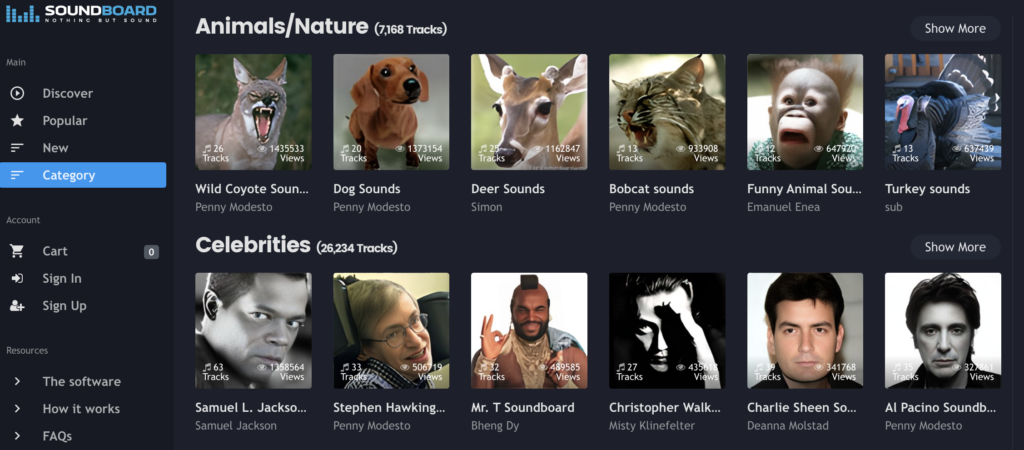
Task: Open the Bobcat sounds title link
Action: click(x=651, y=189)
